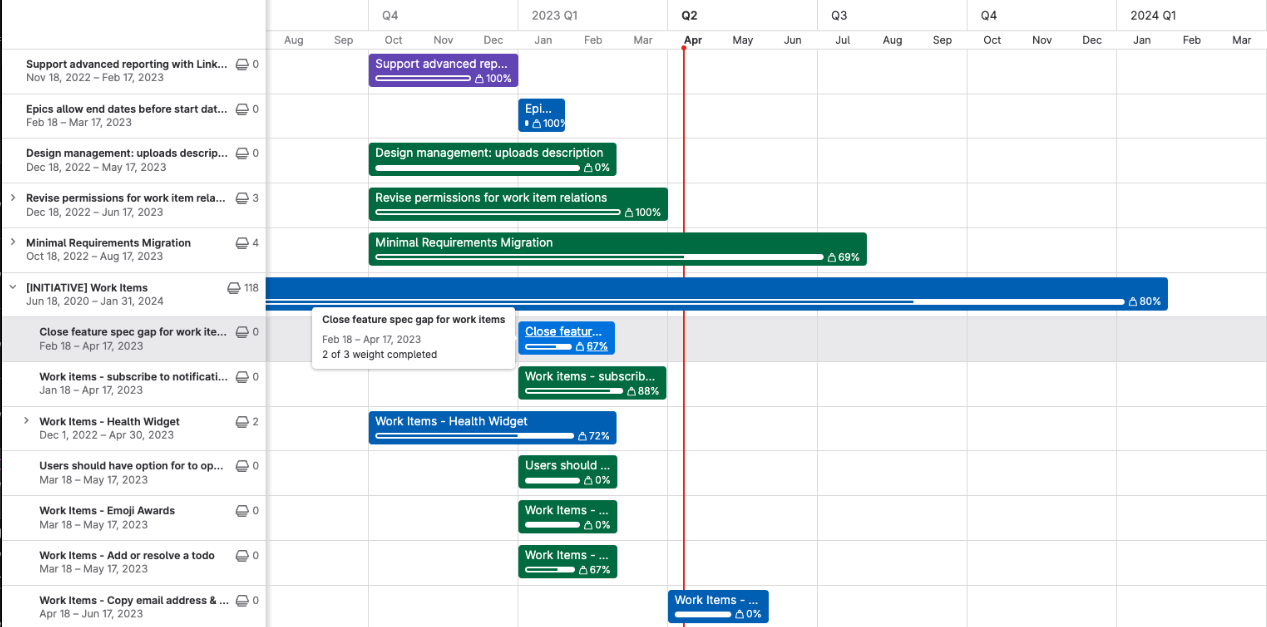
Task: Click the progress bar on Work Items - Health Widget
Action: coord(474,436)
